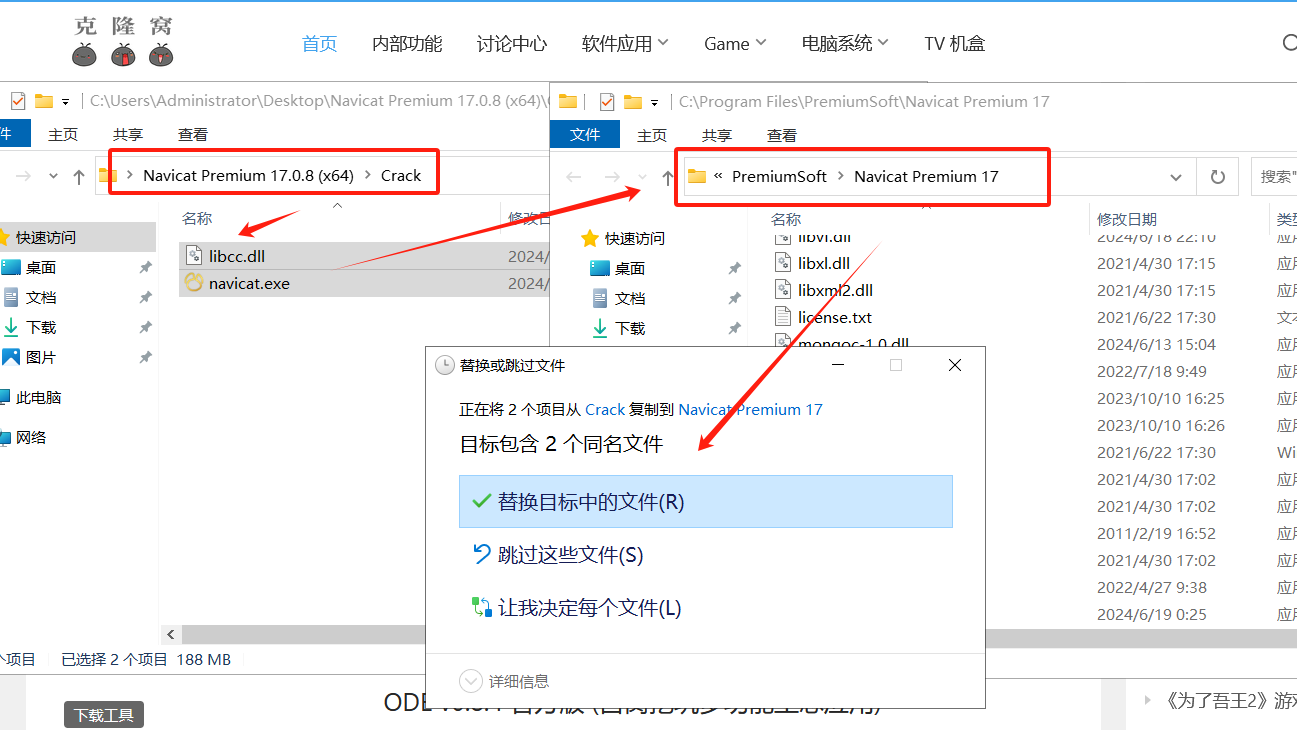
Task: Go forward in Navicat Premium 17 window
Action: 612,177
